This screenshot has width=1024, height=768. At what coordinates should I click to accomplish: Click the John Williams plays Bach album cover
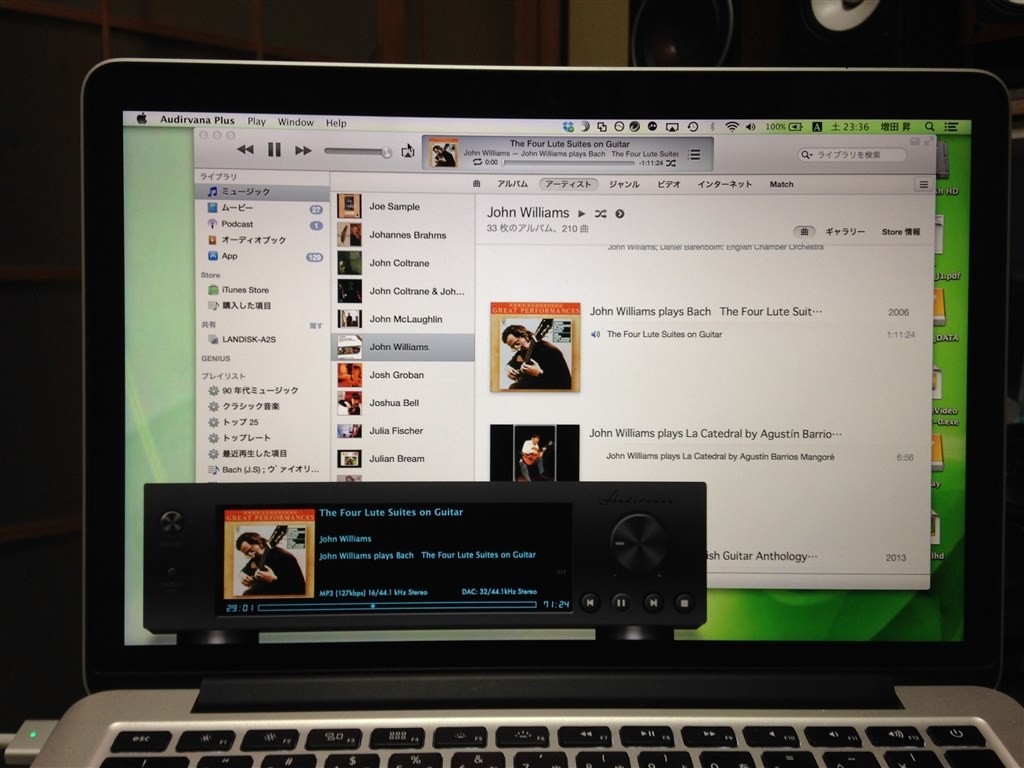[536, 347]
